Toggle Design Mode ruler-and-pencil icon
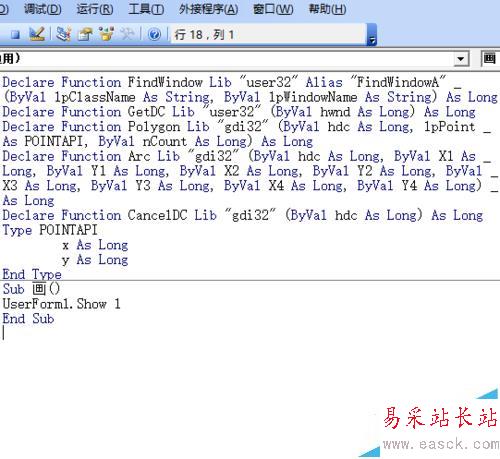 tap(37, 34)
